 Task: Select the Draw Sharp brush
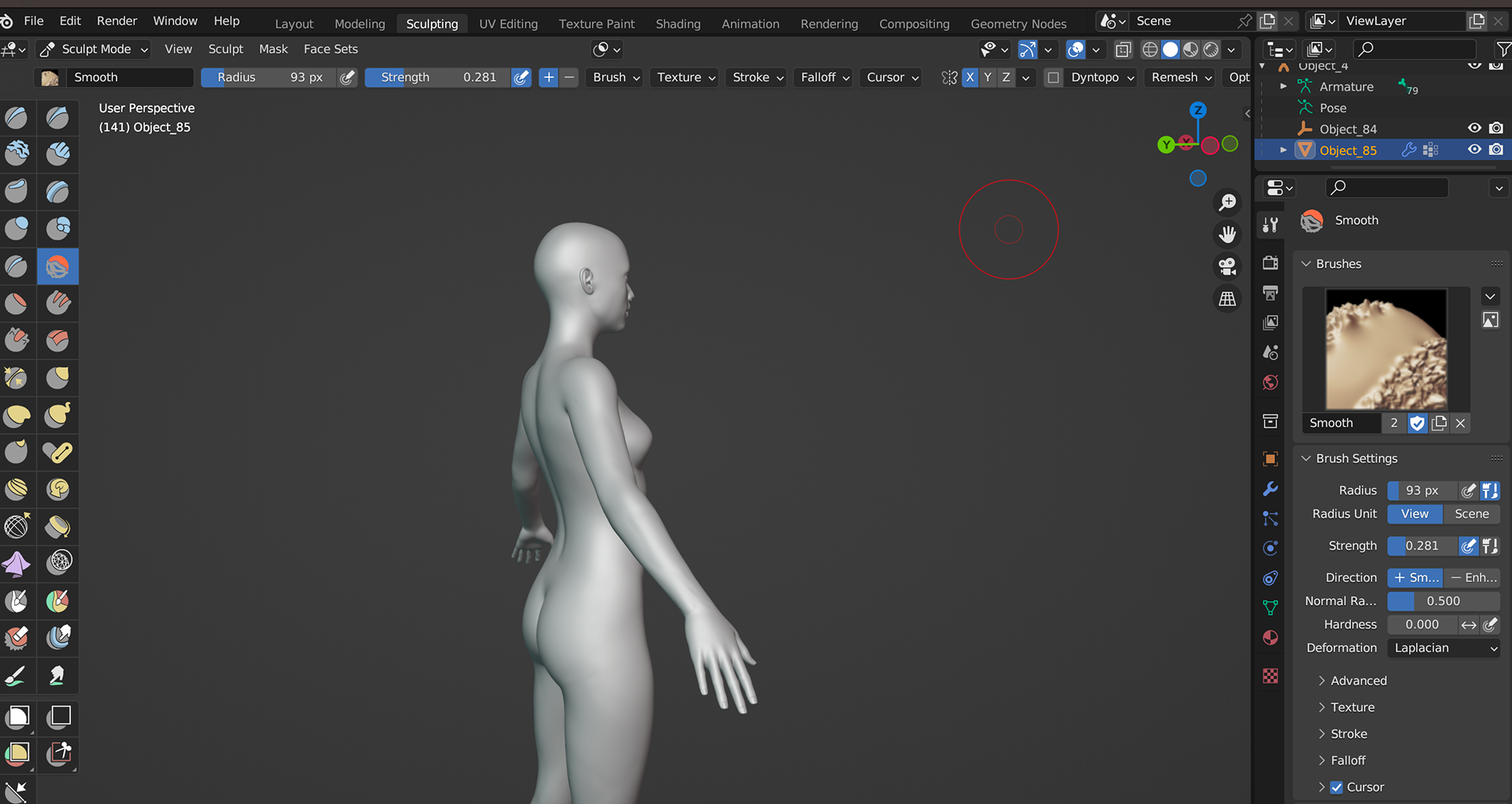tap(57, 117)
